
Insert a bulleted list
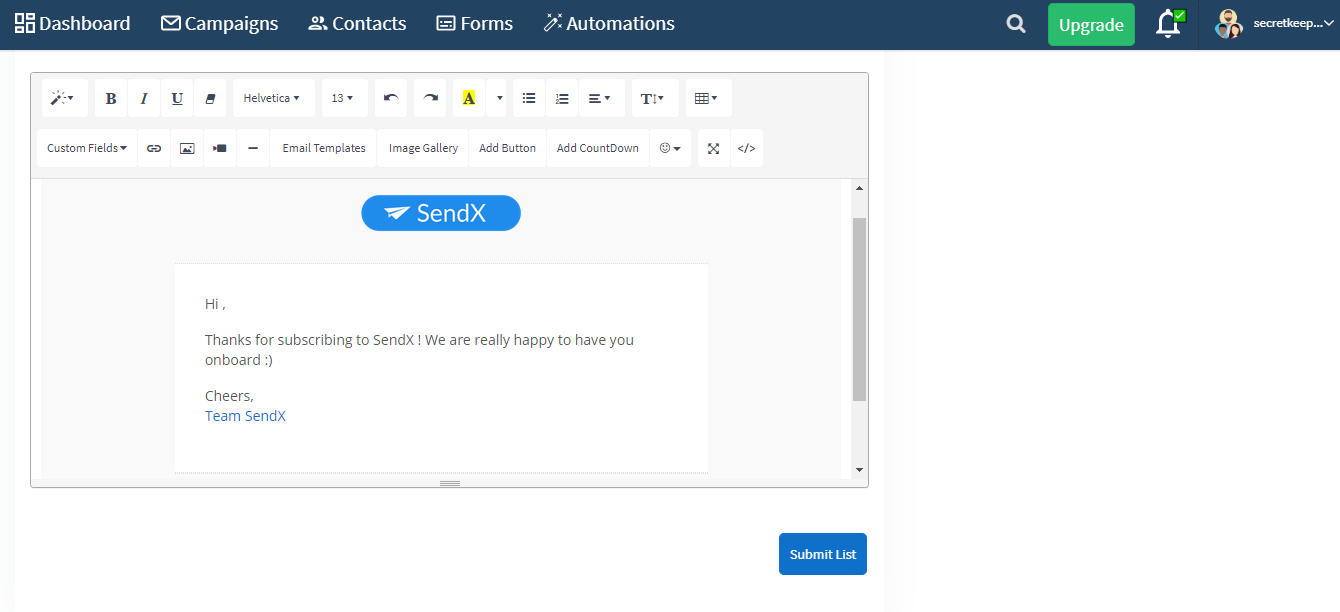pyautogui.click(x=529, y=98)
